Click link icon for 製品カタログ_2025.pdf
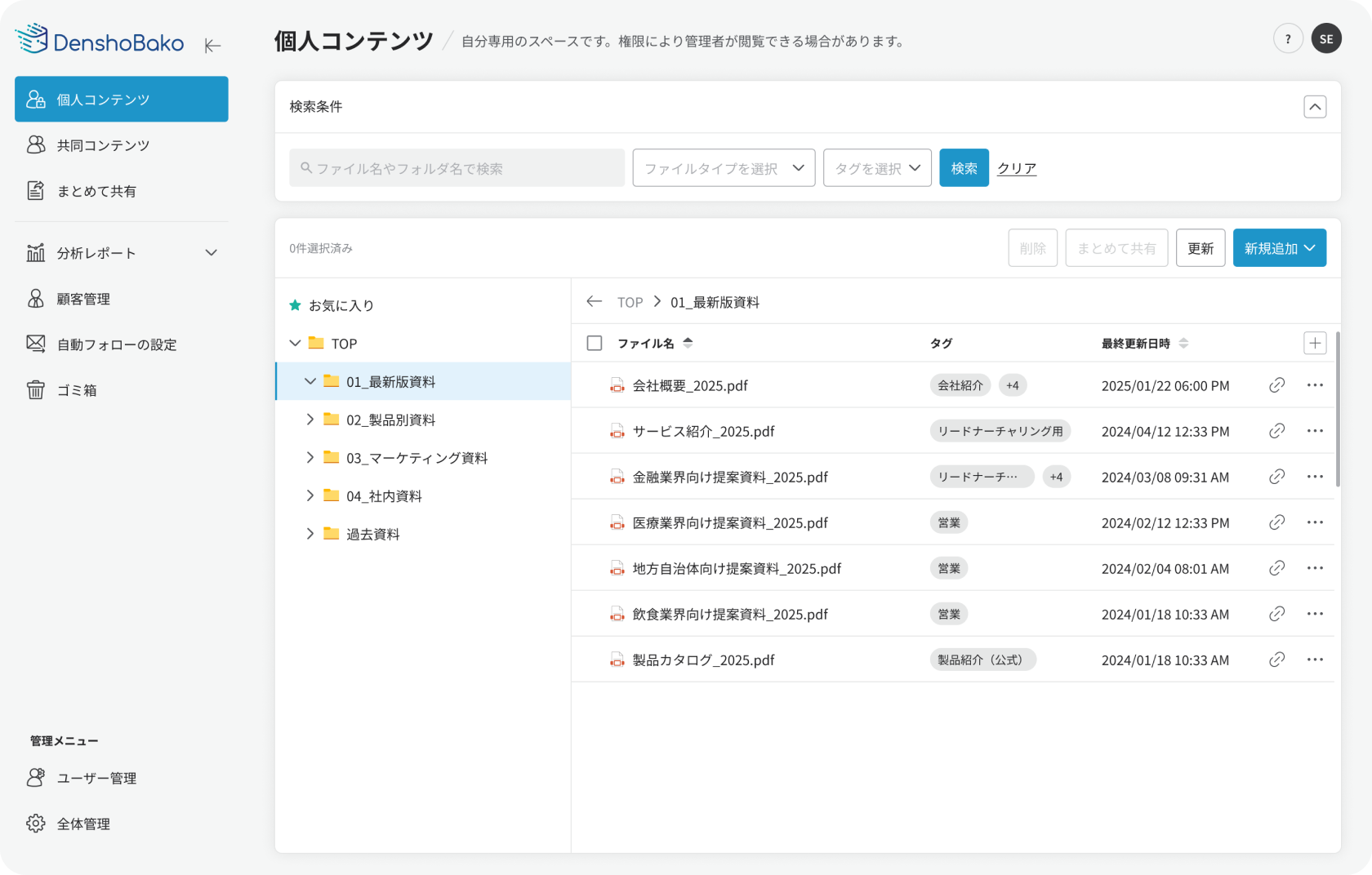The height and width of the screenshot is (875, 1372). (1276, 660)
